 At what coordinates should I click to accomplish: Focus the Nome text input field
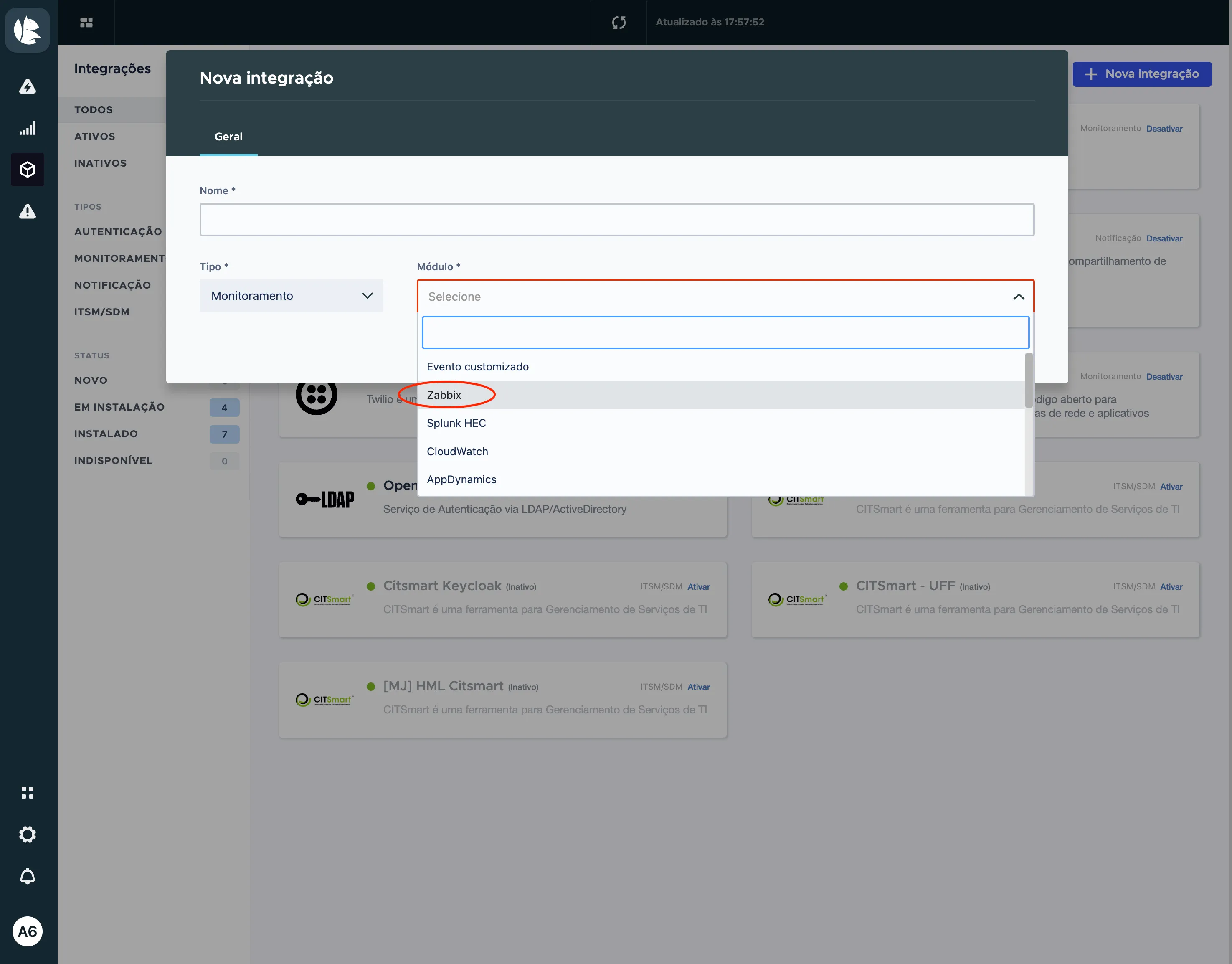pyautogui.click(x=617, y=220)
